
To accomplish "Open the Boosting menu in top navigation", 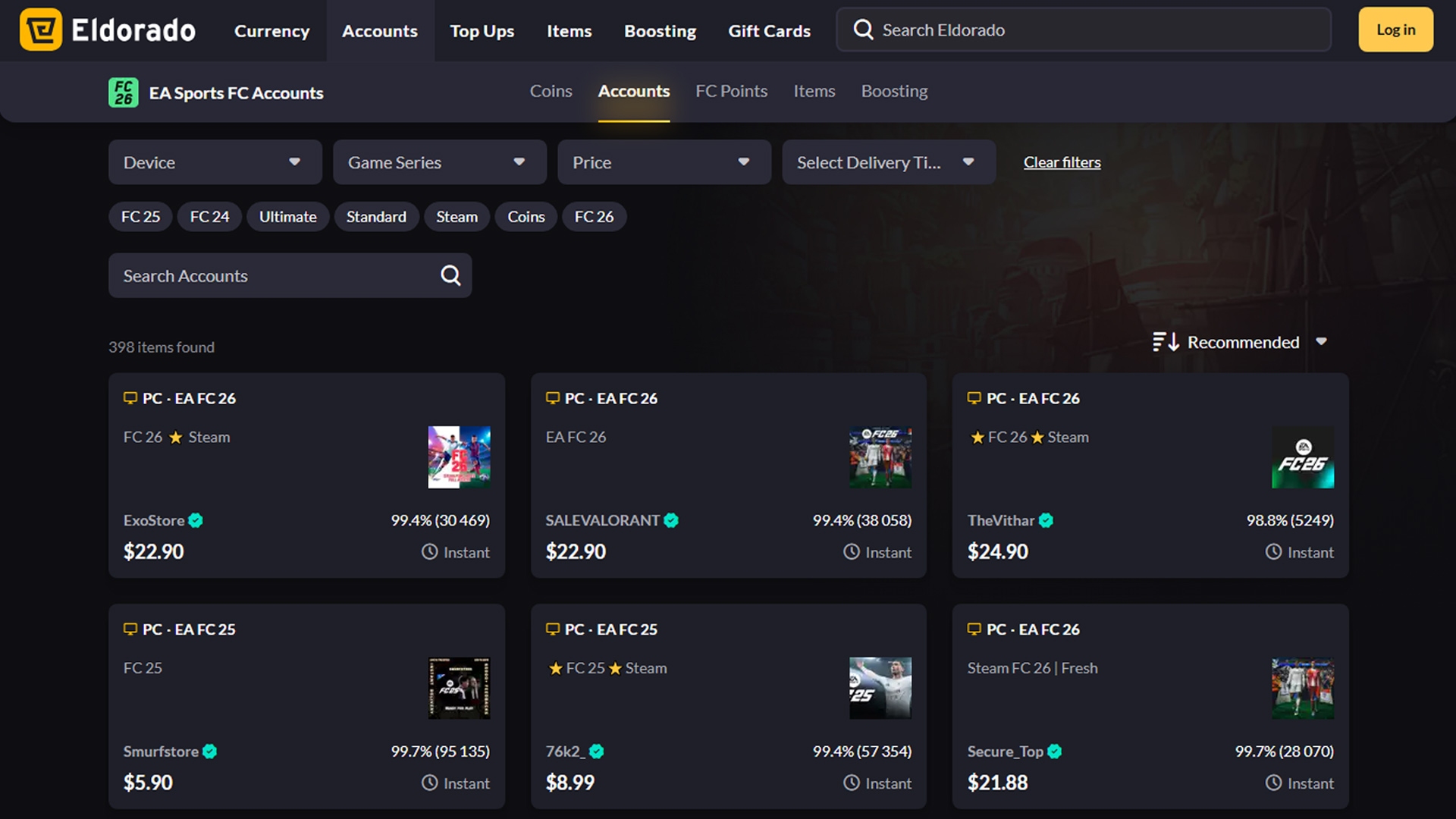I will tap(660, 30).
